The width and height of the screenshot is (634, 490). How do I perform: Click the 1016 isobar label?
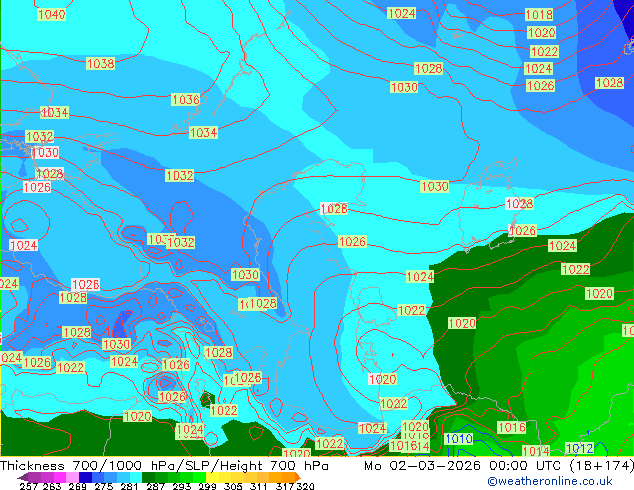511,427
